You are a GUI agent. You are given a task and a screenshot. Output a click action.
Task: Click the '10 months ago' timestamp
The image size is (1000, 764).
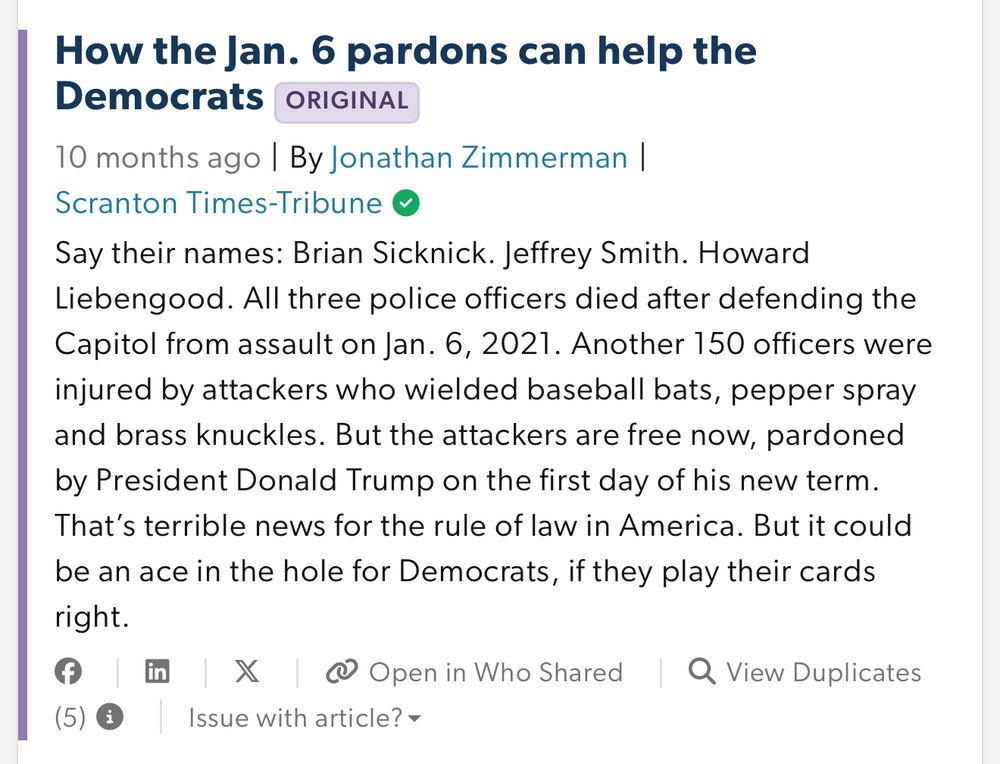158,158
